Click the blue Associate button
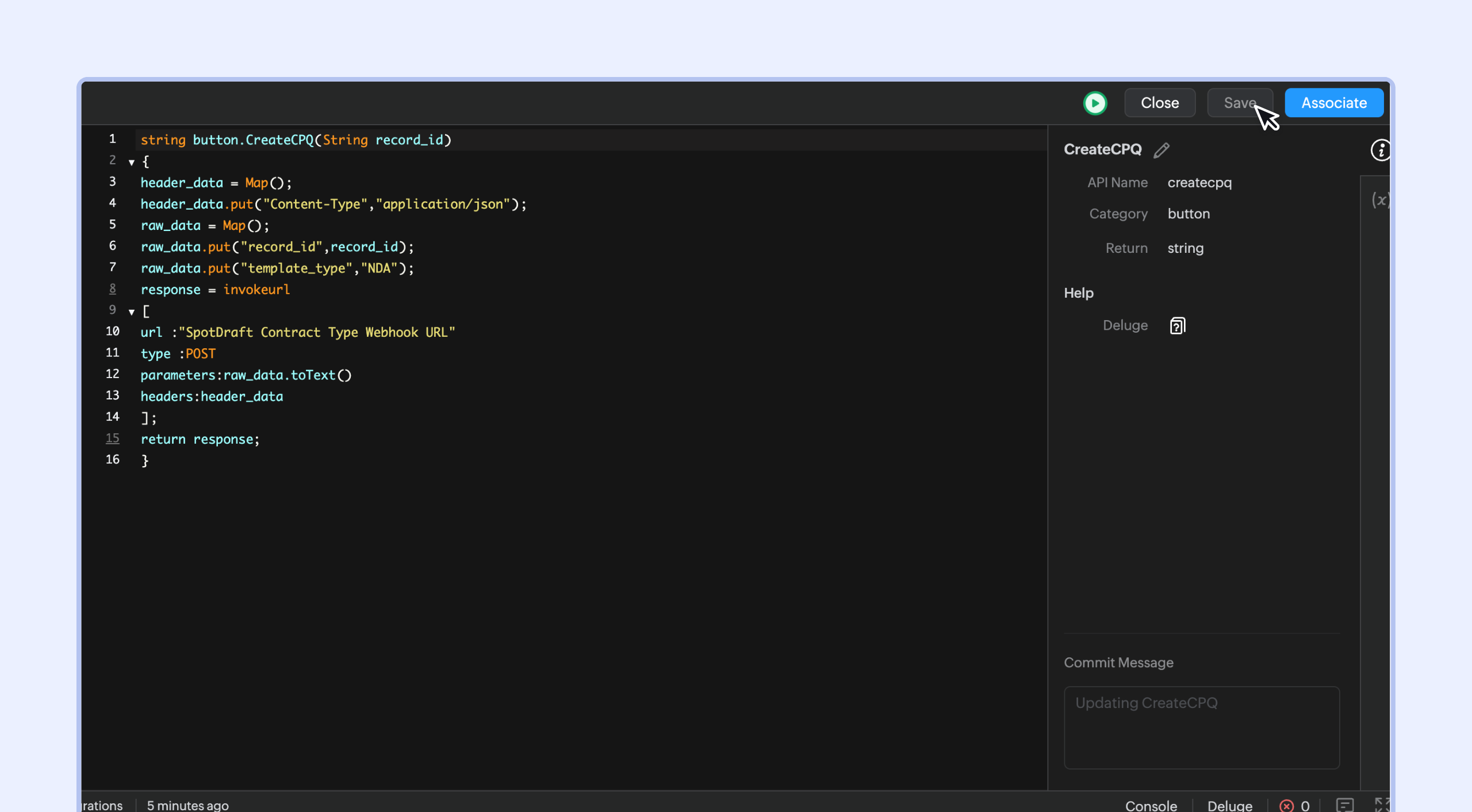The width and height of the screenshot is (1472, 812). point(1333,103)
